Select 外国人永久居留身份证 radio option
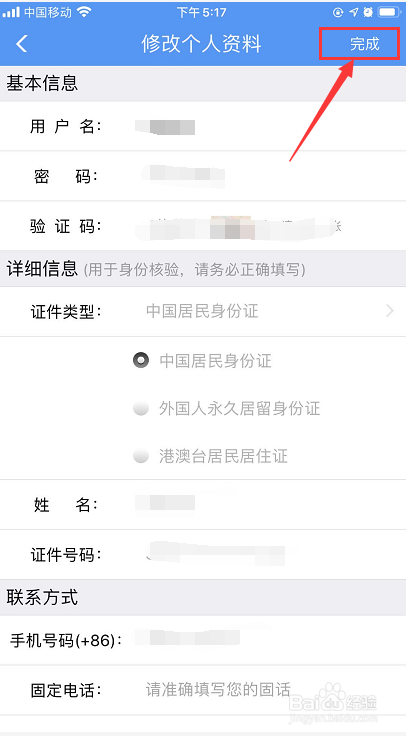This screenshot has width=406, height=736. tap(141, 408)
